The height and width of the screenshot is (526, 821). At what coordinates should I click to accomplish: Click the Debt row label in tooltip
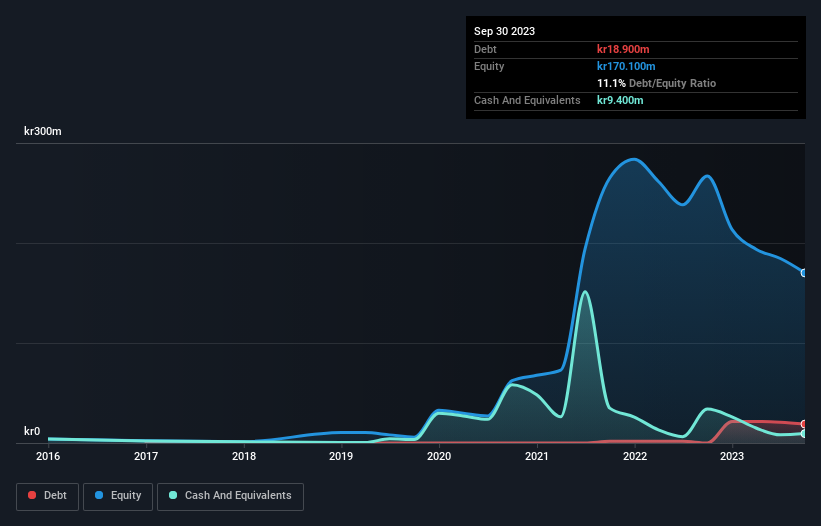click(485, 49)
